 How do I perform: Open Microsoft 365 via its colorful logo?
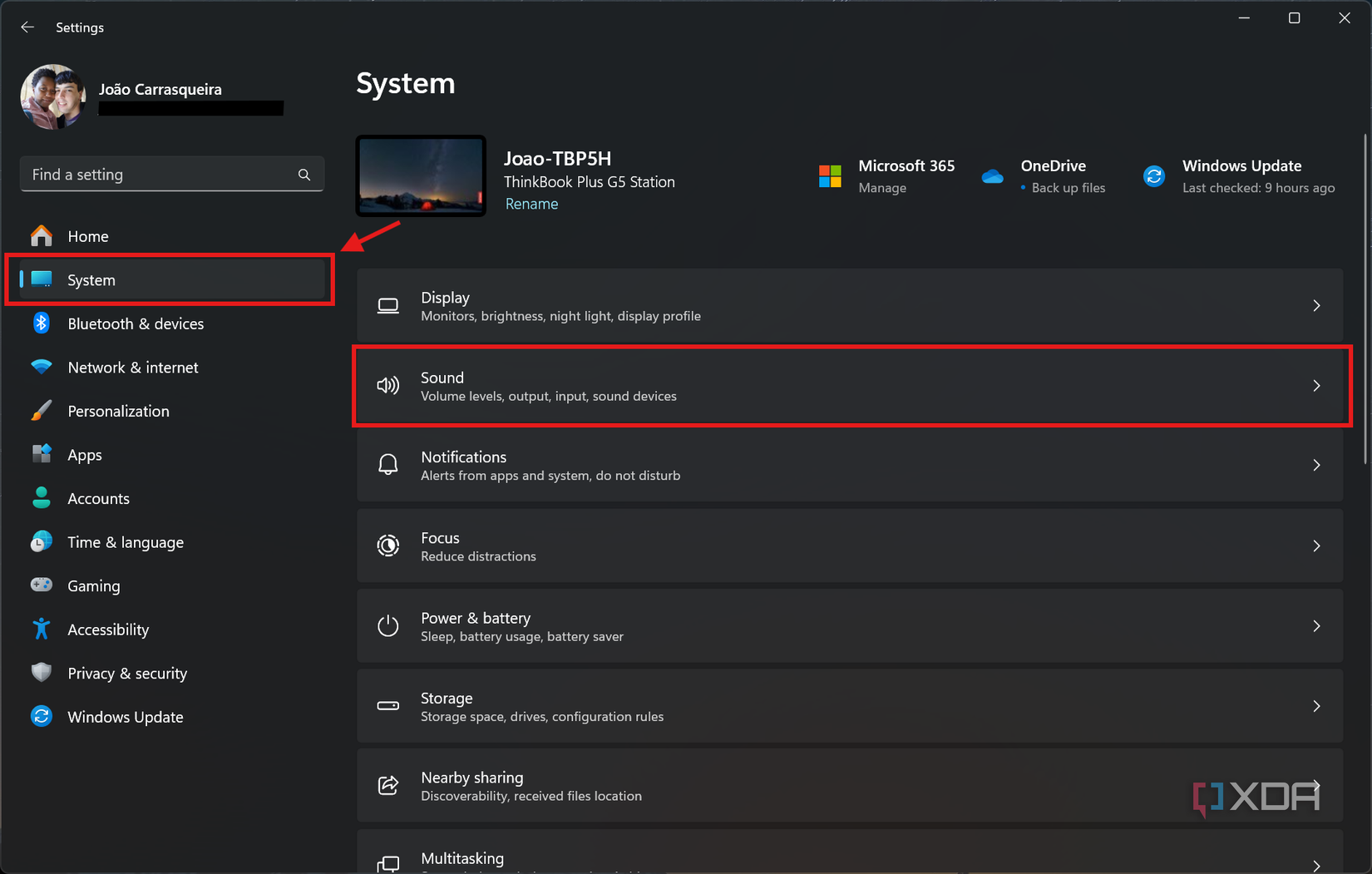pyautogui.click(x=830, y=176)
